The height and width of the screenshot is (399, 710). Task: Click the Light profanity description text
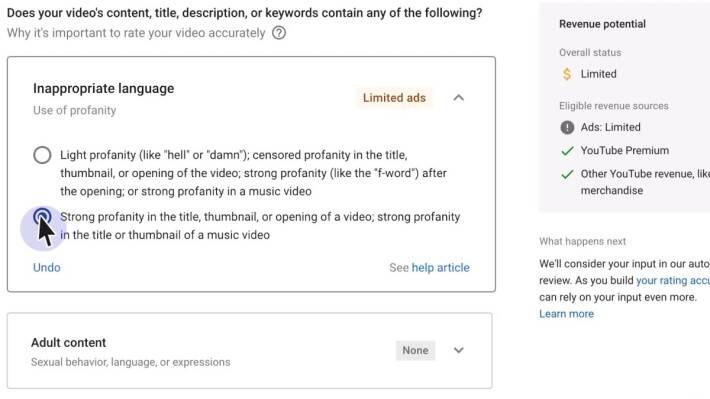point(254,173)
